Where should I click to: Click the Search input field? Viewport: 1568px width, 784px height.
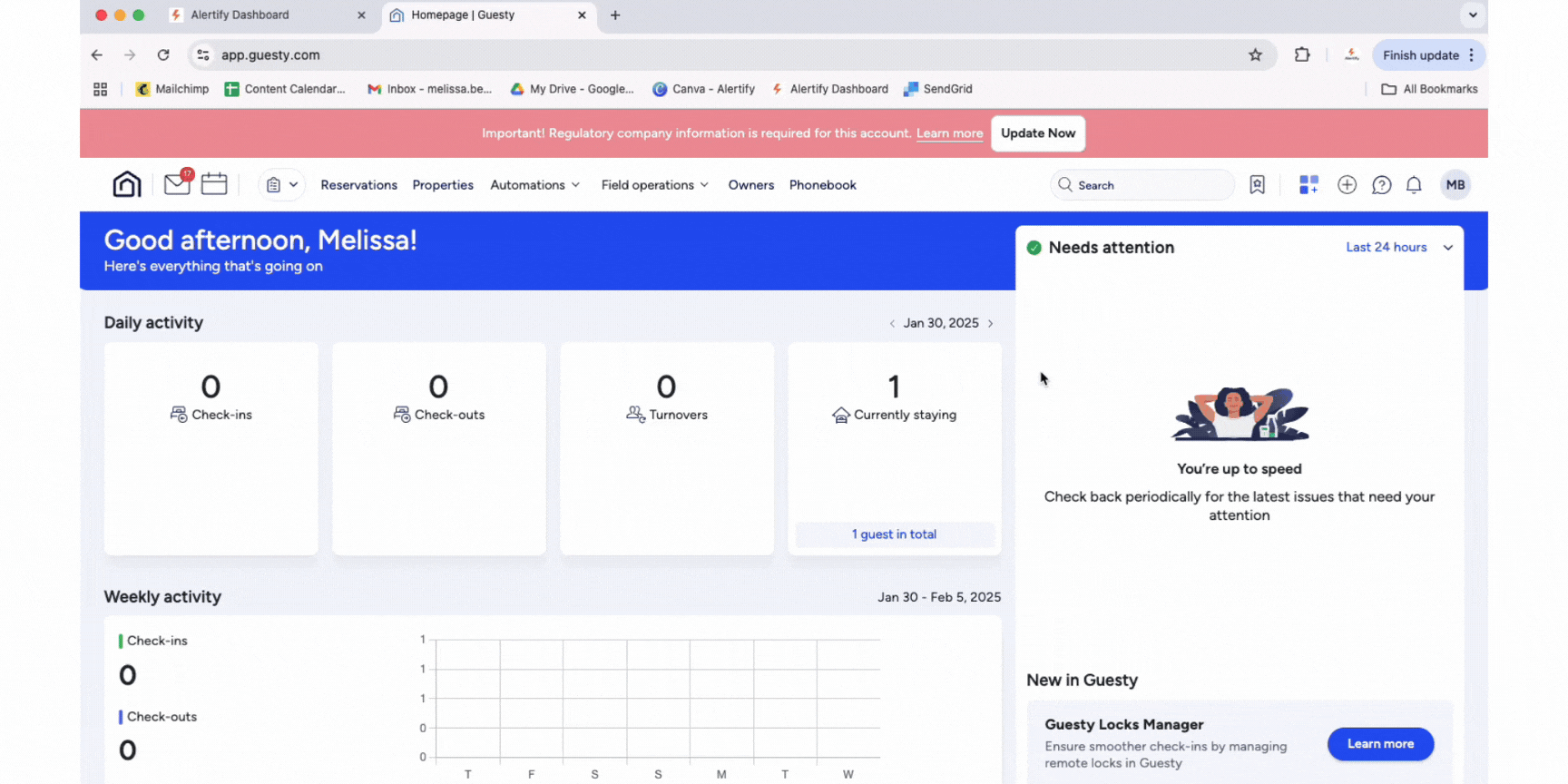point(1150,185)
